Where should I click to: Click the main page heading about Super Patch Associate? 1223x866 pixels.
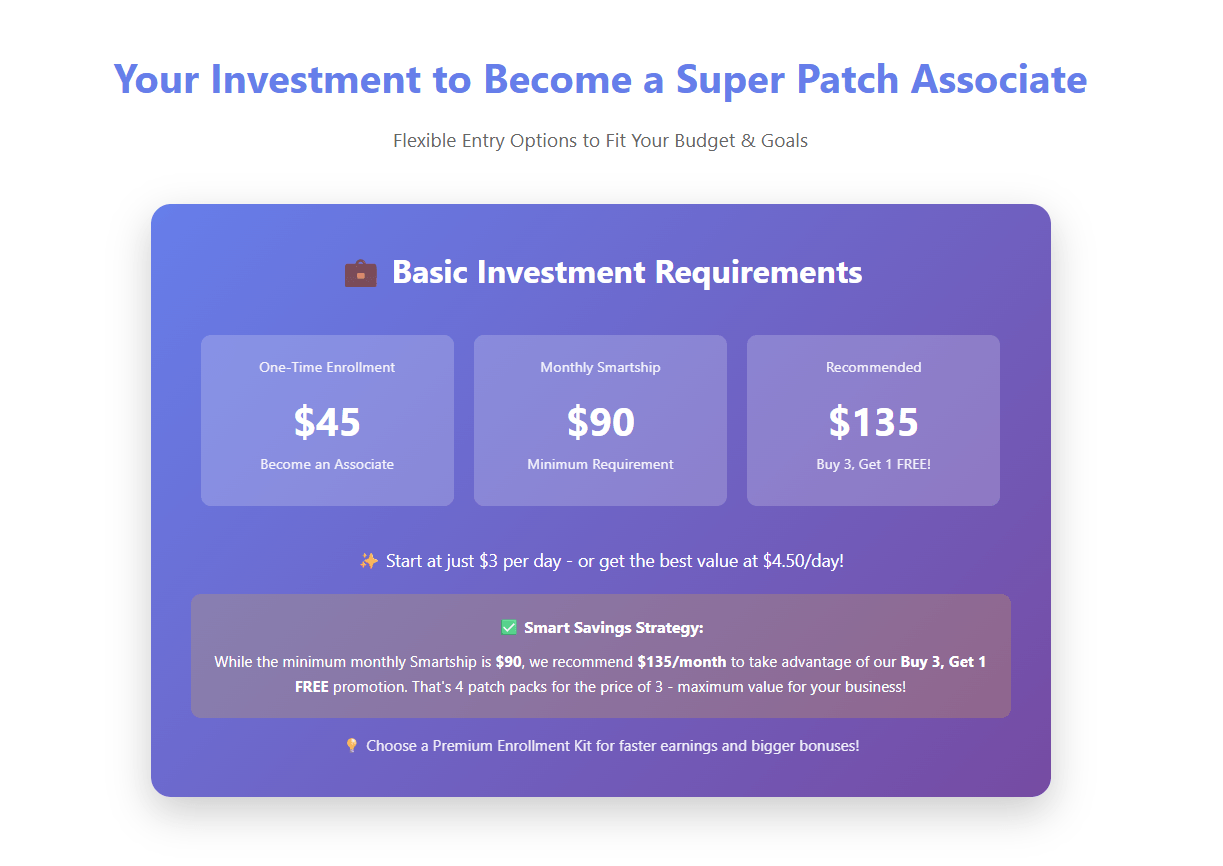[600, 79]
